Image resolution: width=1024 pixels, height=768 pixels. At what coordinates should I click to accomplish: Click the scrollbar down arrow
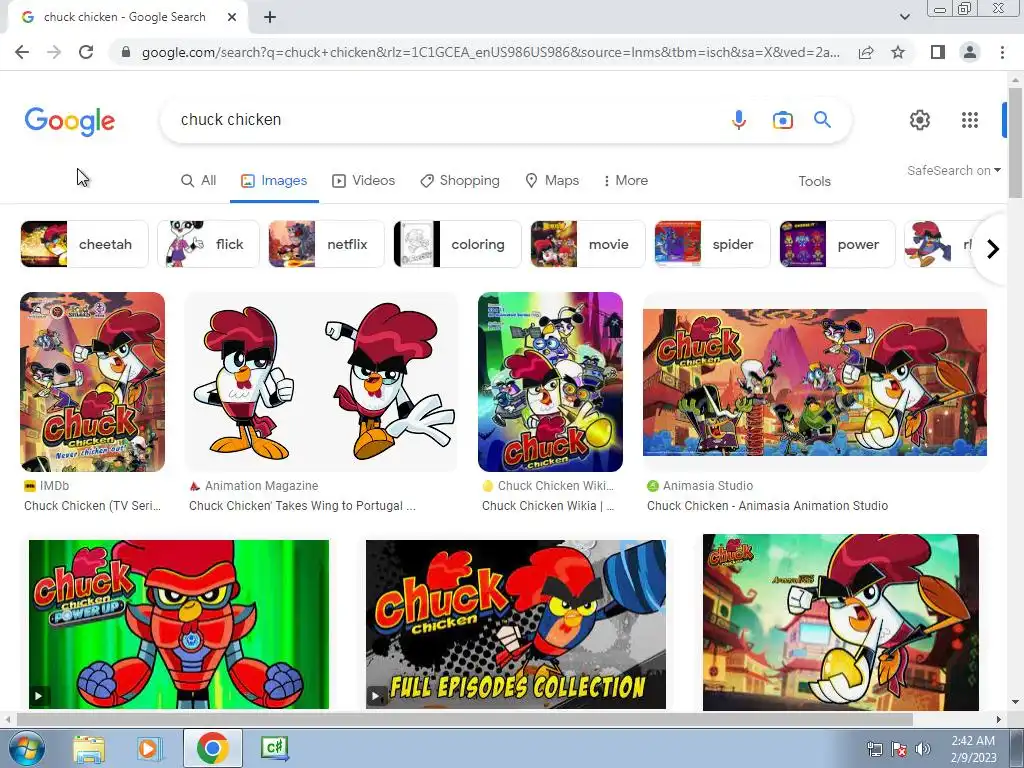coord(1015,702)
